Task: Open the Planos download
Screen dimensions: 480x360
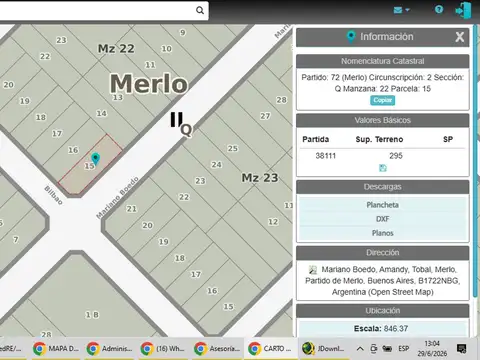Action: pyautogui.click(x=382, y=233)
